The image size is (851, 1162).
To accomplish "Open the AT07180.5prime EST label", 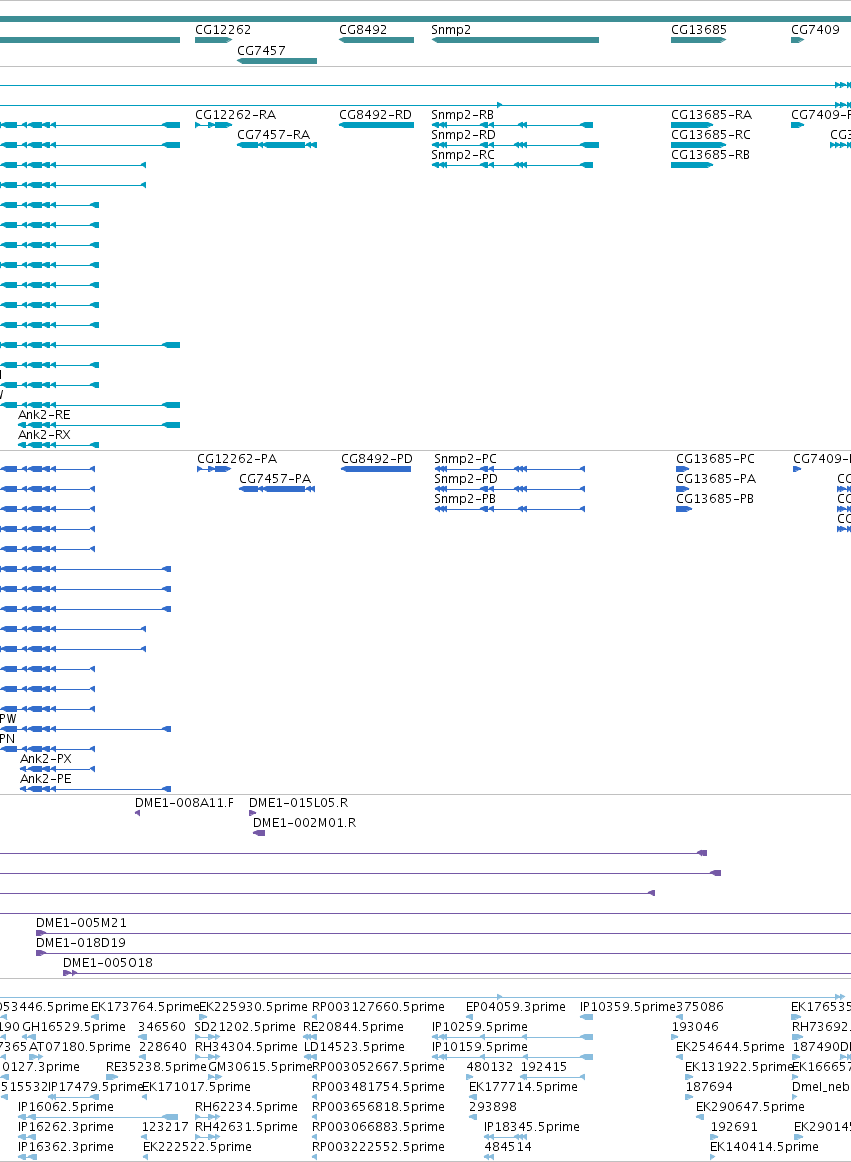I will pyautogui.click(x=79, y=1047).
